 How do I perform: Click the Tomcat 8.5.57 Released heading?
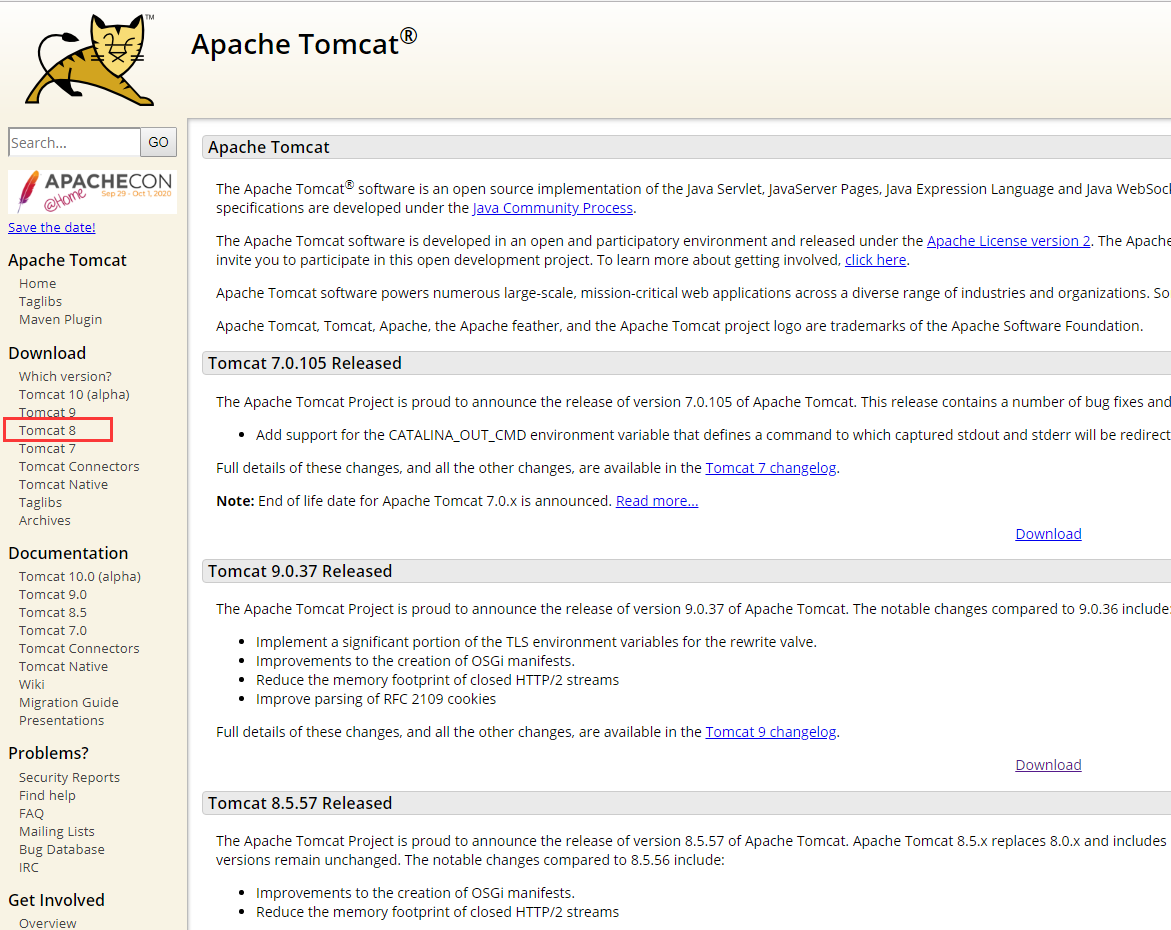coord(300,803)
